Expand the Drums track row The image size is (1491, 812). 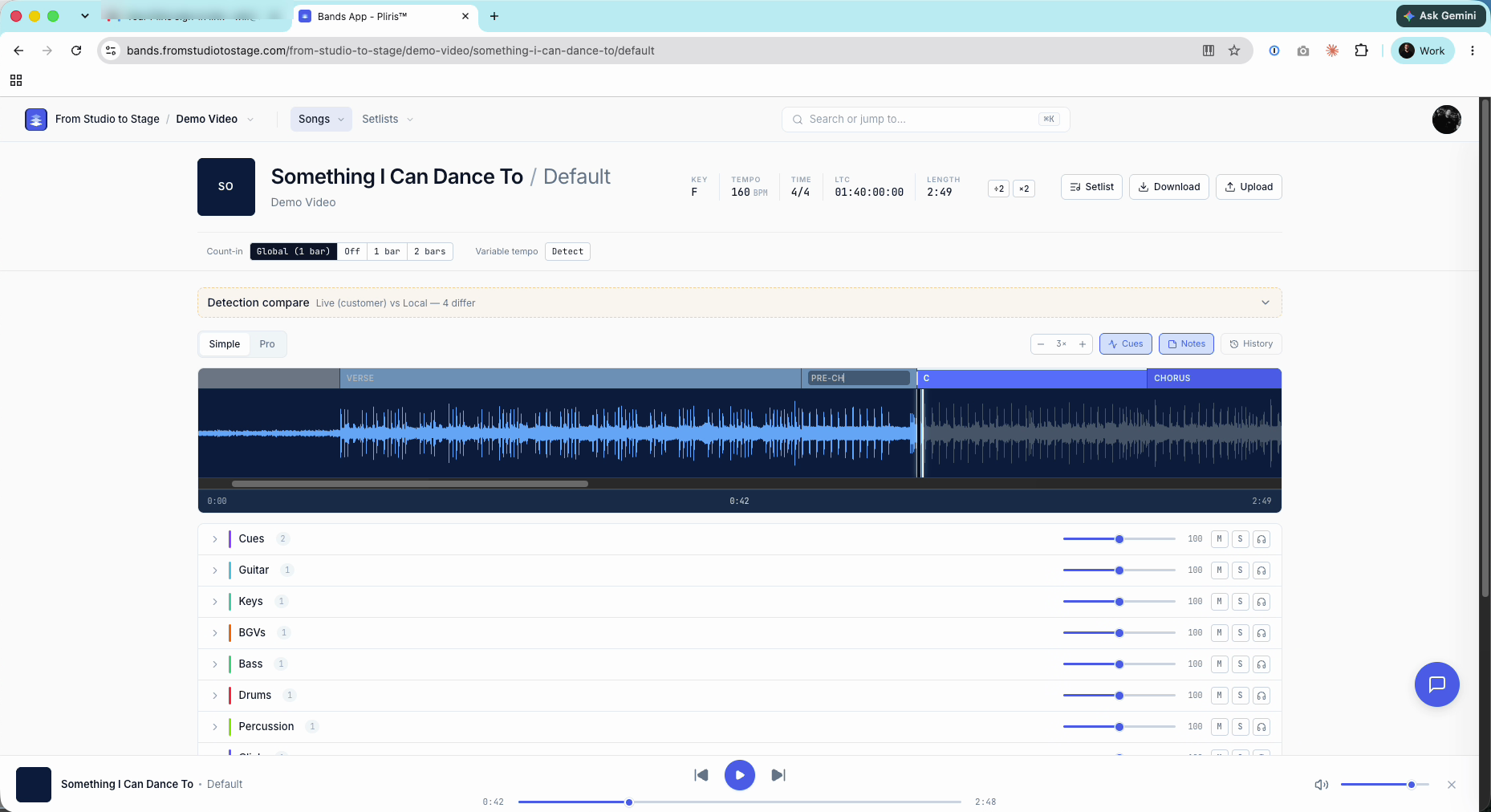click(215, 696)
